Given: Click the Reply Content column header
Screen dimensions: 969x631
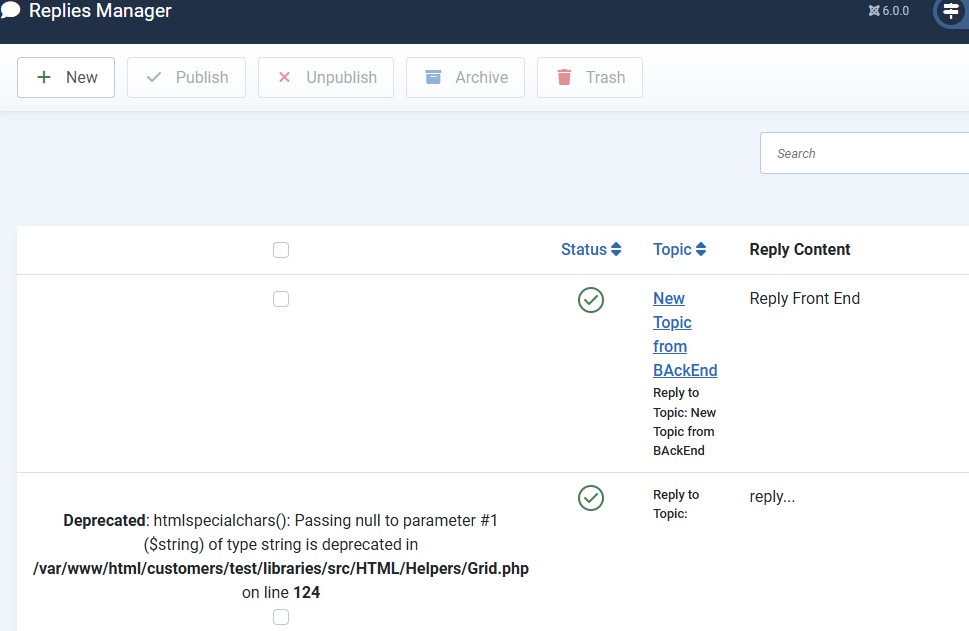Looking at the screenshot, I should [x=800, y=250].
